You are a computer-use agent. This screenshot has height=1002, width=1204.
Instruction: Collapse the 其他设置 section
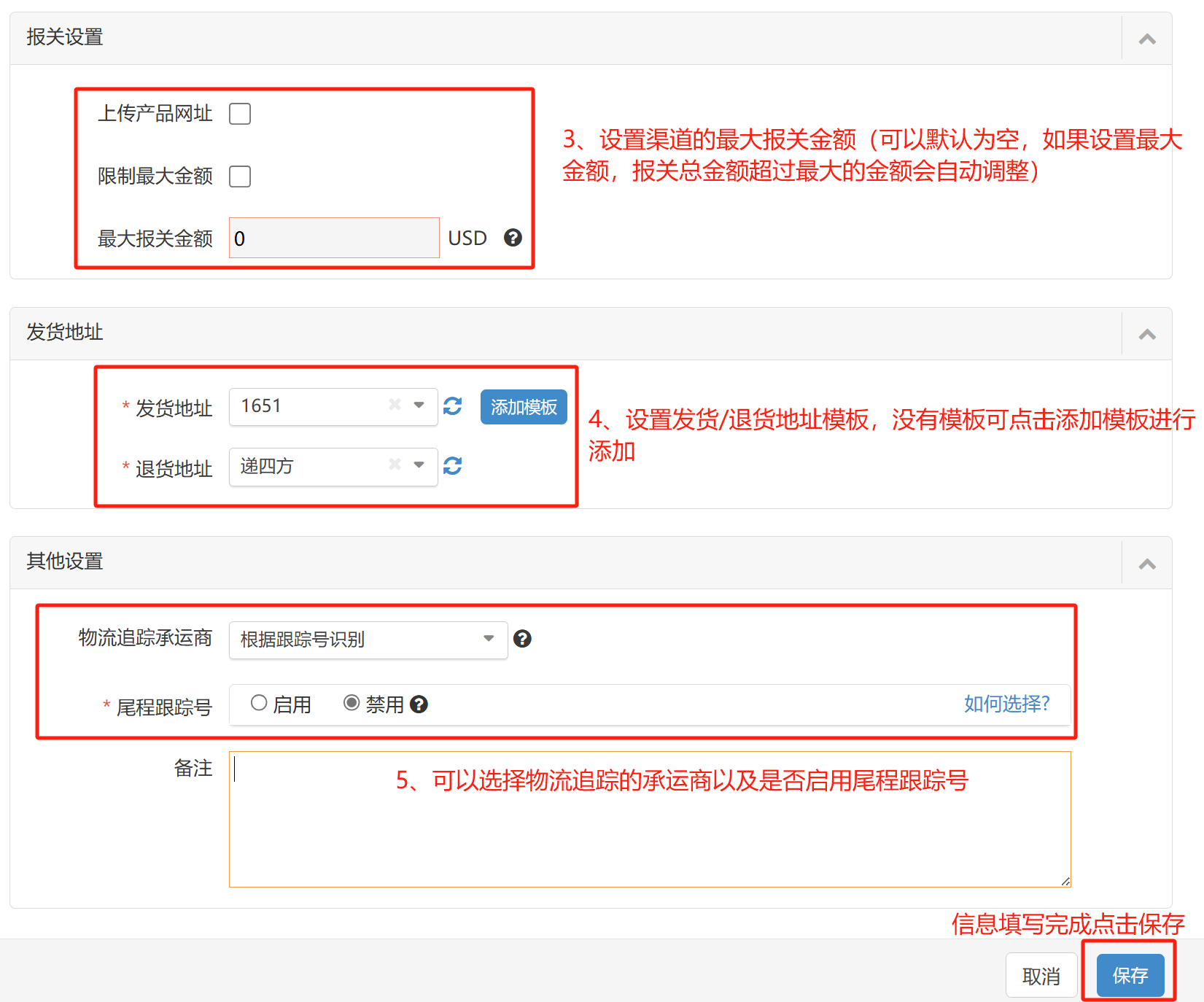(x=1146, y=564)
